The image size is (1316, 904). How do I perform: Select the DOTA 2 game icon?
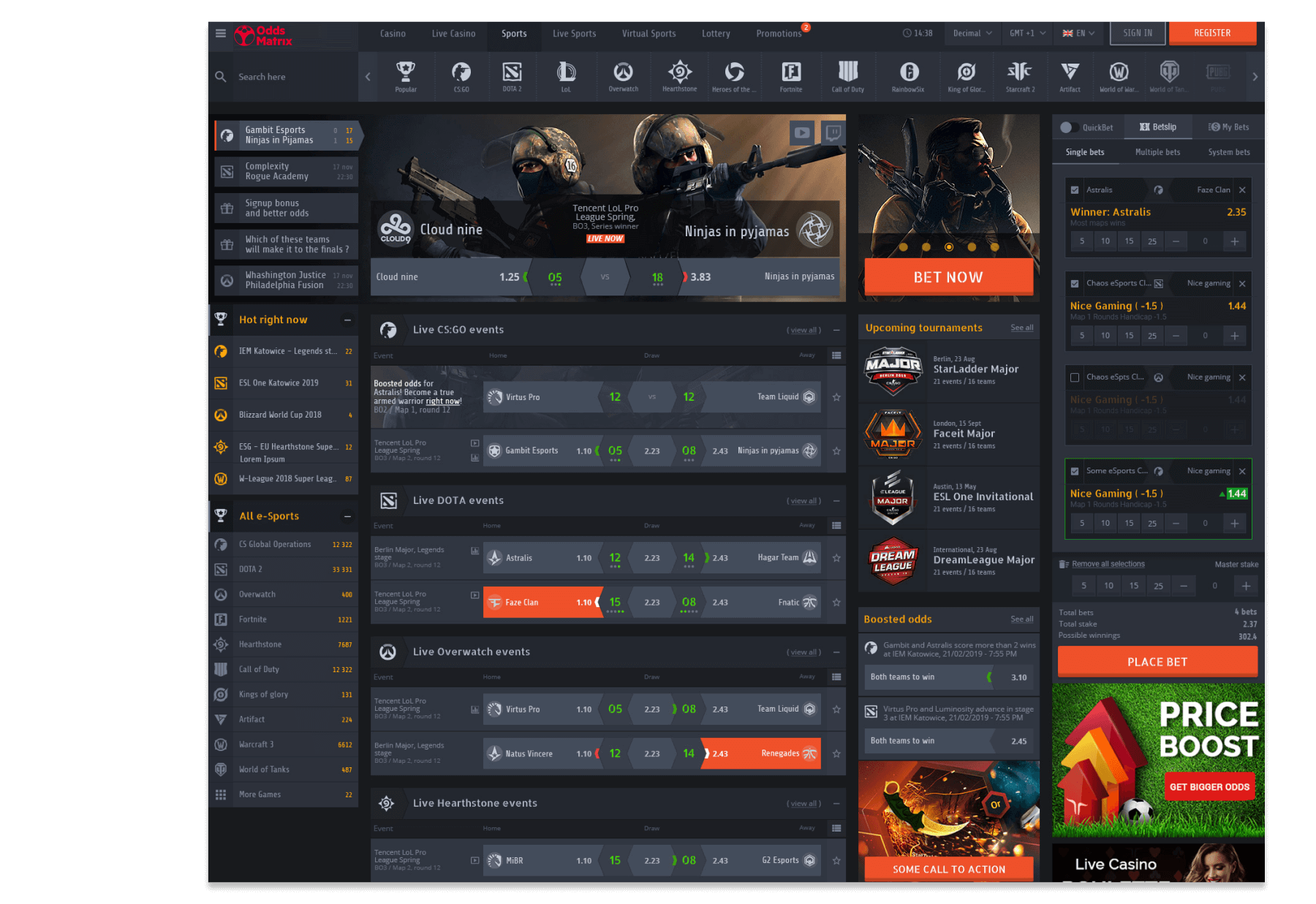(x=512, y=76)
